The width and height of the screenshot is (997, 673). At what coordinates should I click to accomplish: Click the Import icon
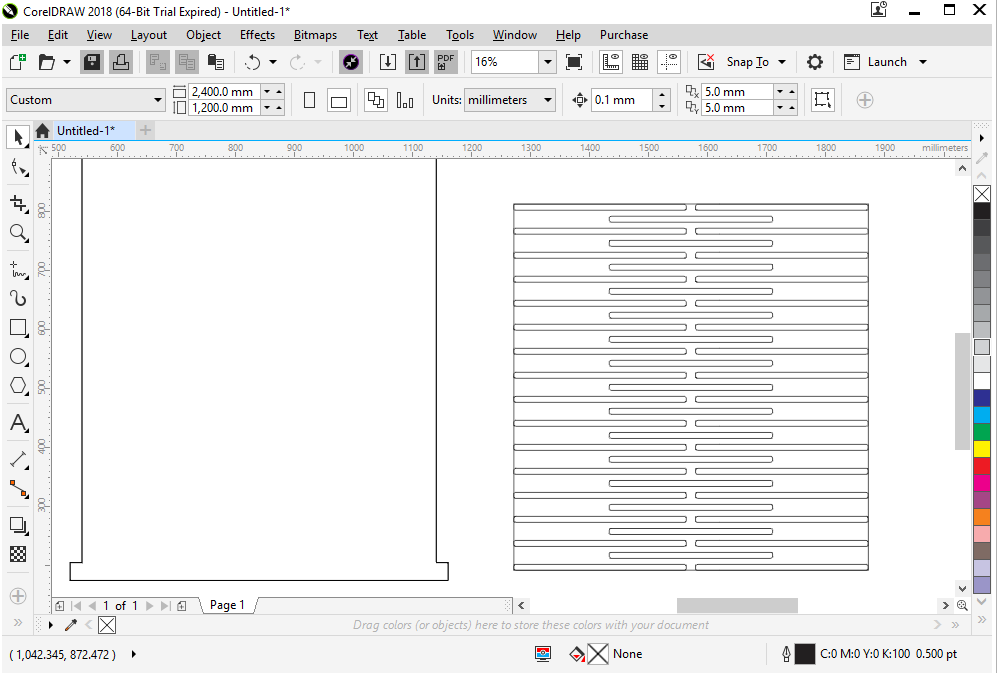point(387,62)
